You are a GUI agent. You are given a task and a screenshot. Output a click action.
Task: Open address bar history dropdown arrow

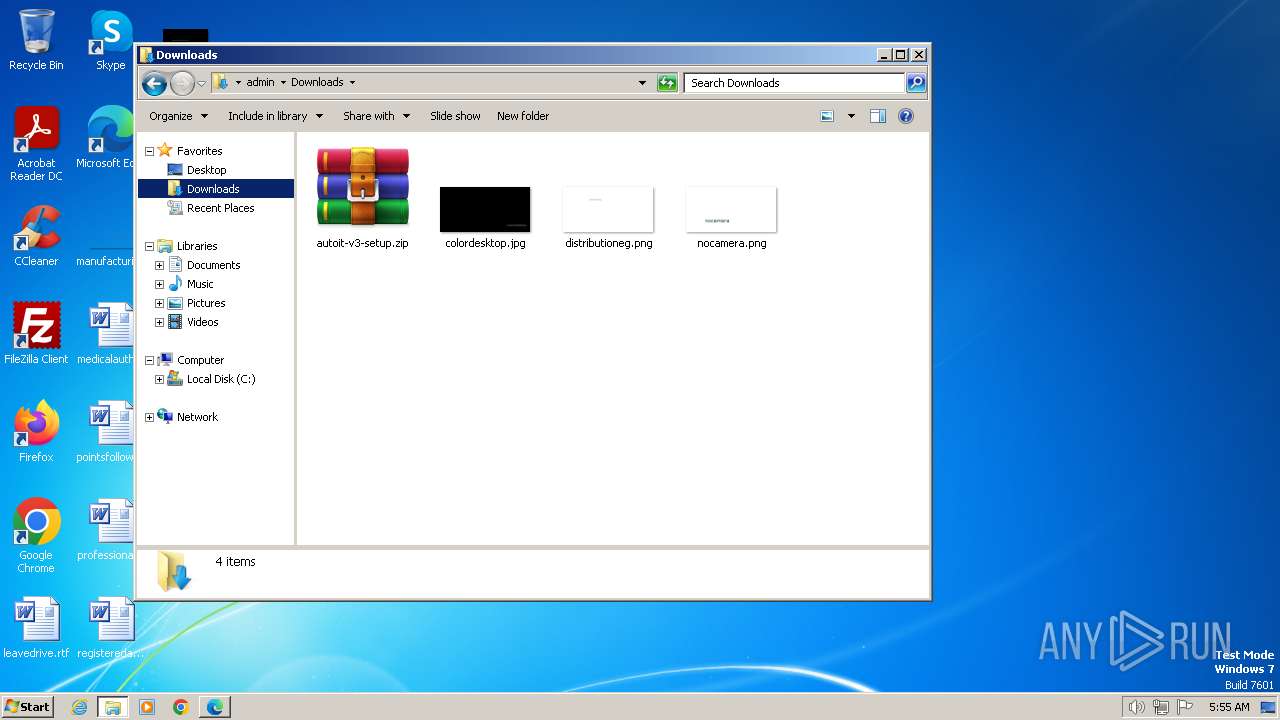click(642, 83)
